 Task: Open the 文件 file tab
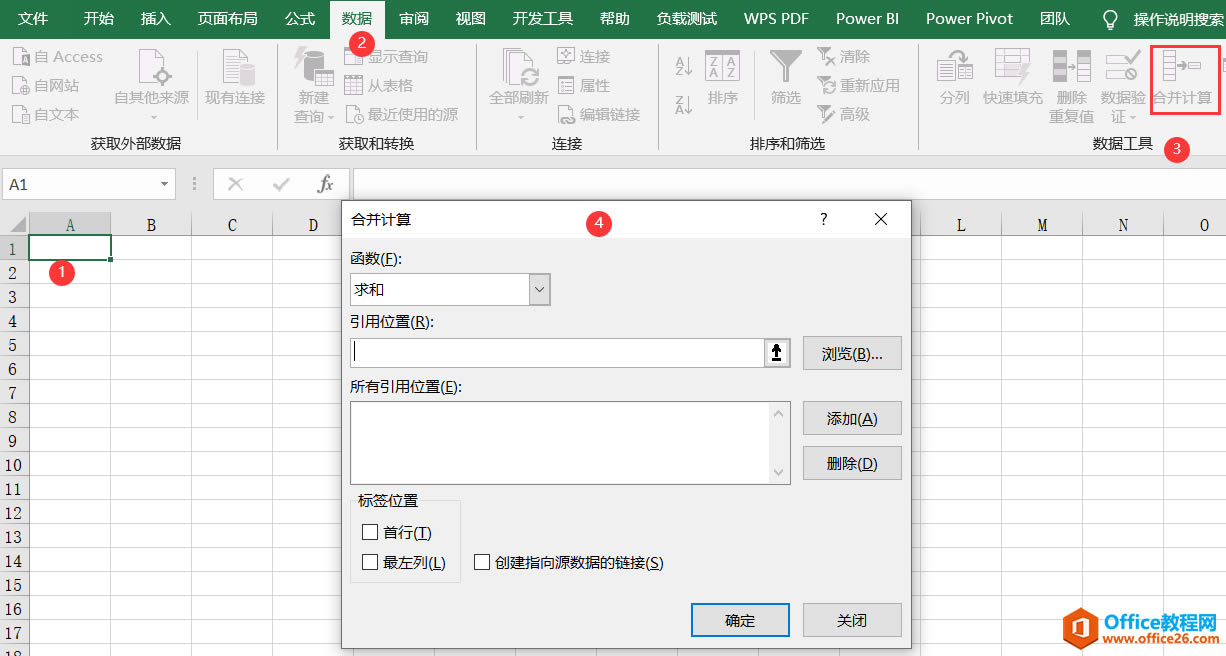click(33, 19)
